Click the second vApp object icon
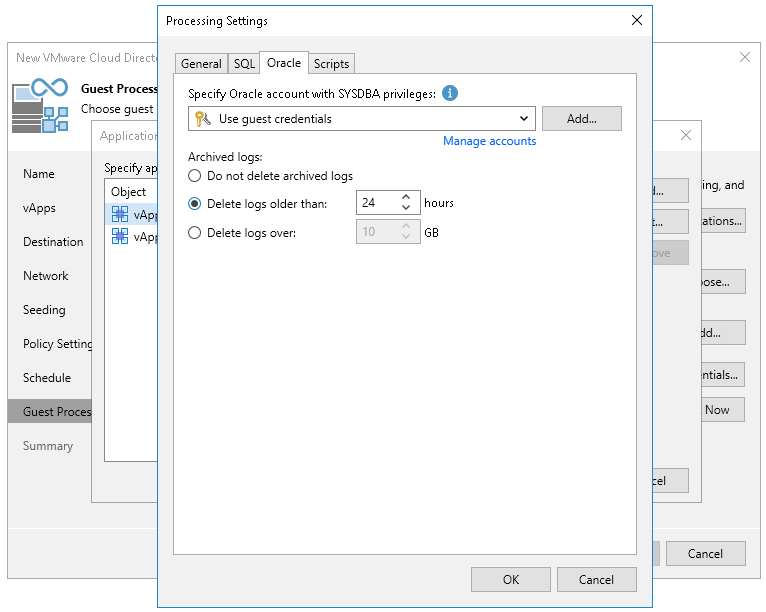Image resolution: width=766 pixels, height=612 pixels. 120,236
